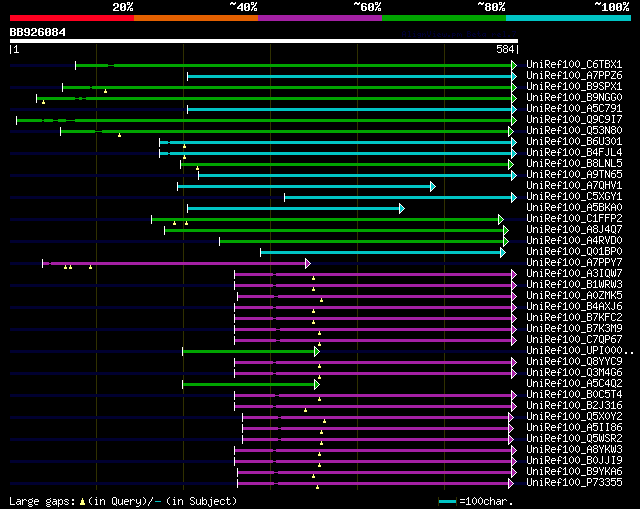The width and height of the screenshot is (640, 509).
Task: Click the truncated UniRef100_UPI000.. label
Action: point(580,351)
